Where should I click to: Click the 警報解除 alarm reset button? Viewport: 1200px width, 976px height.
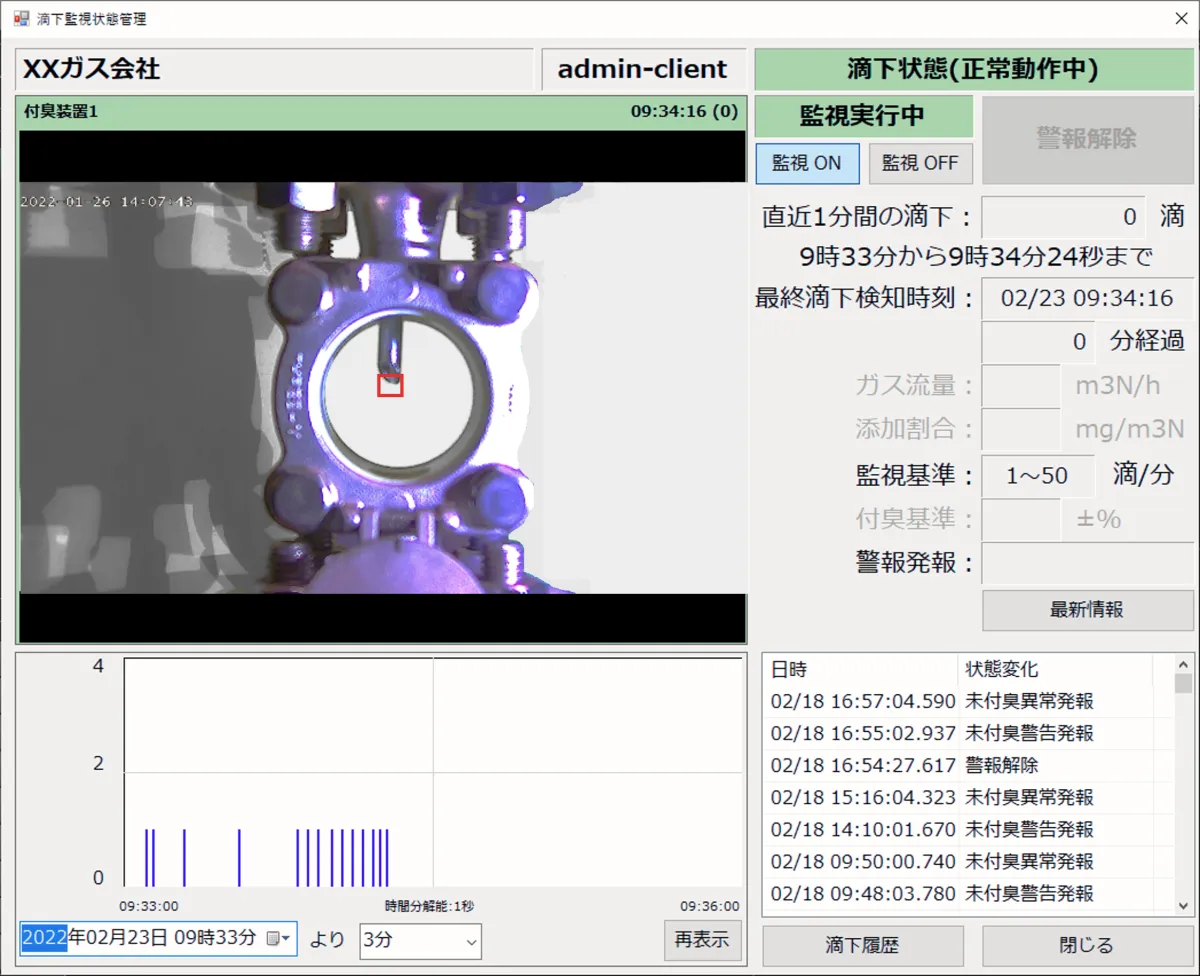point(1087,138)
